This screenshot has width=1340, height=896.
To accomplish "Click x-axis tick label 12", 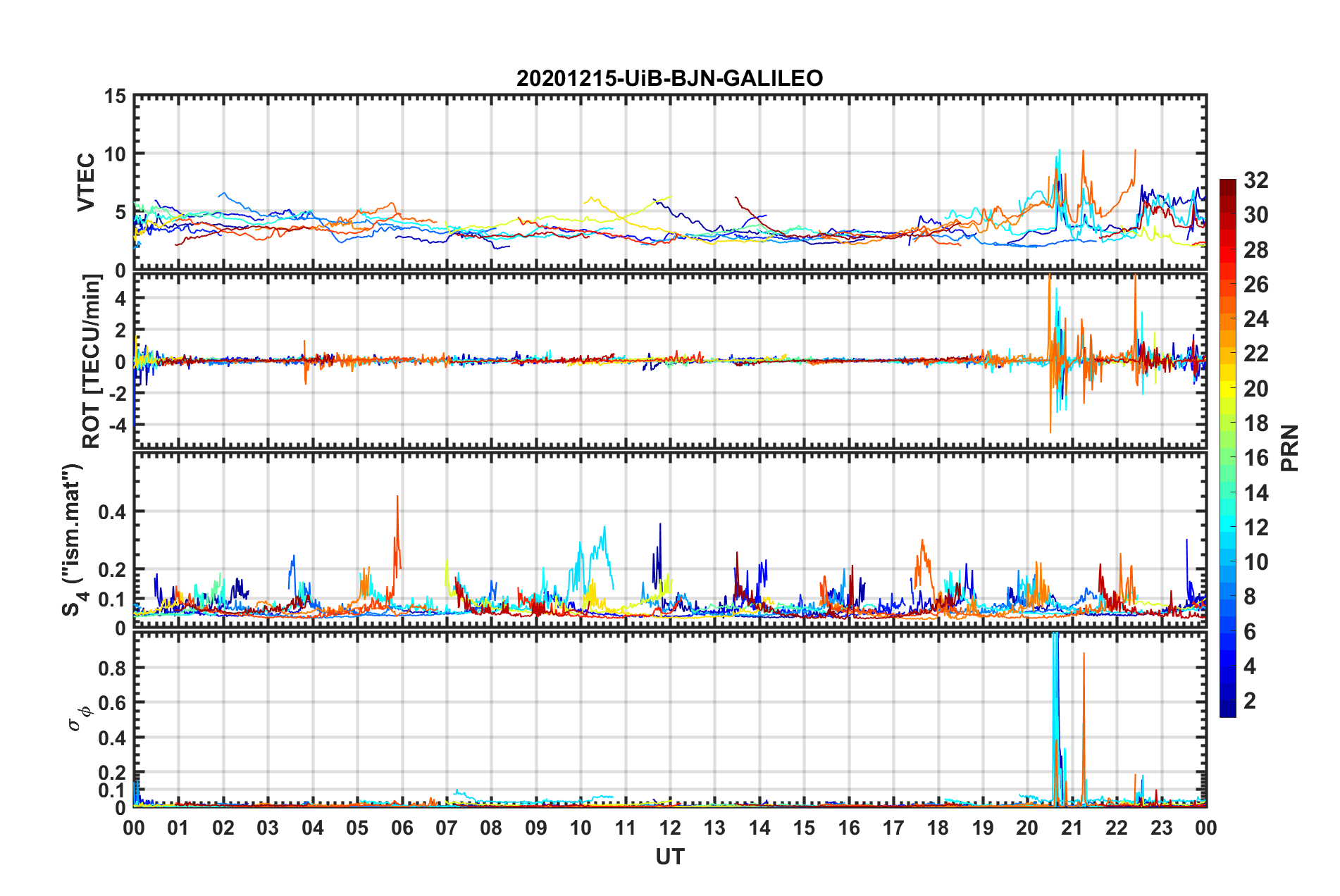I will [670, 828].
